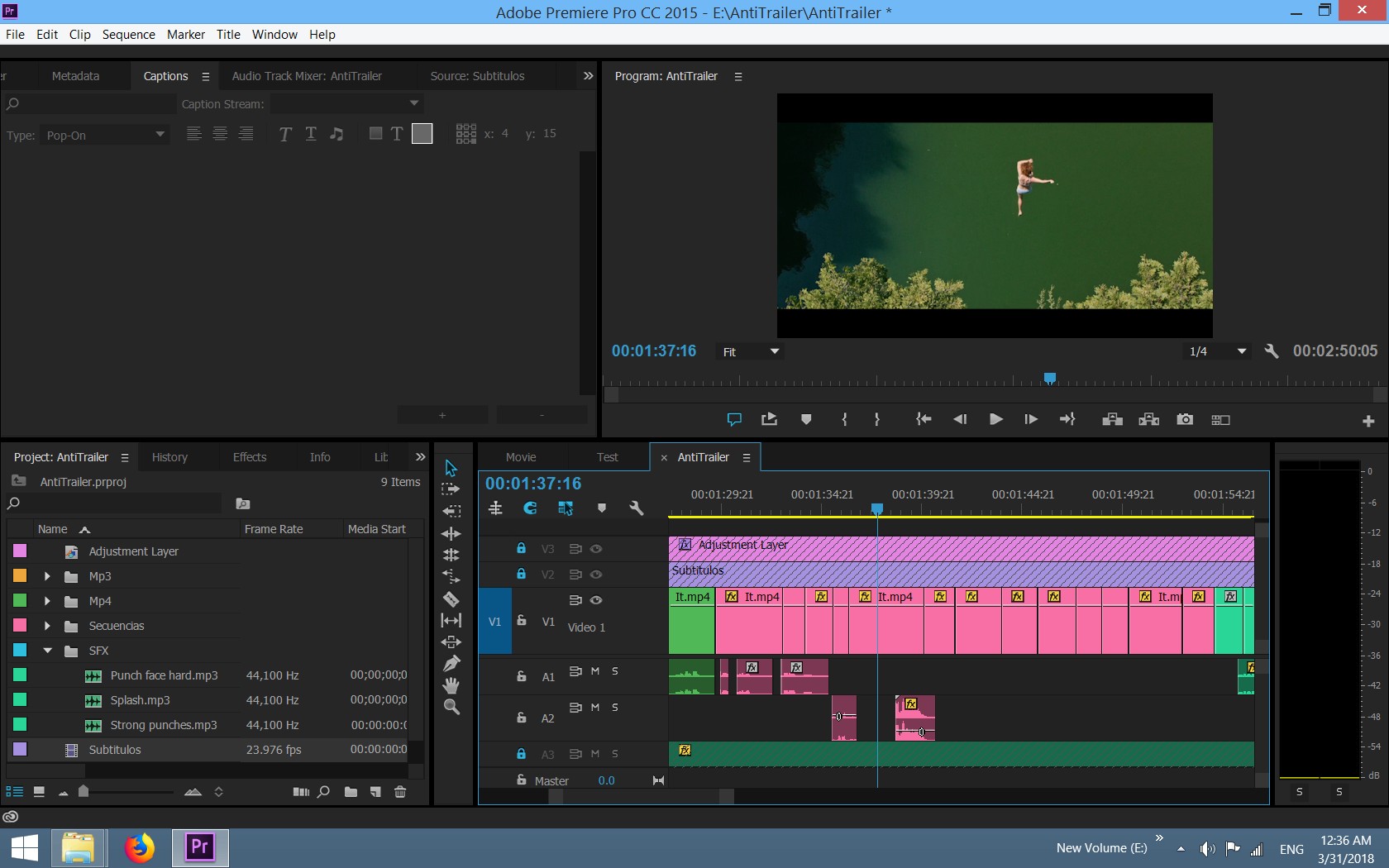
Task: Toggle sync lock on V1 track
Action: [x=575, y=600]
